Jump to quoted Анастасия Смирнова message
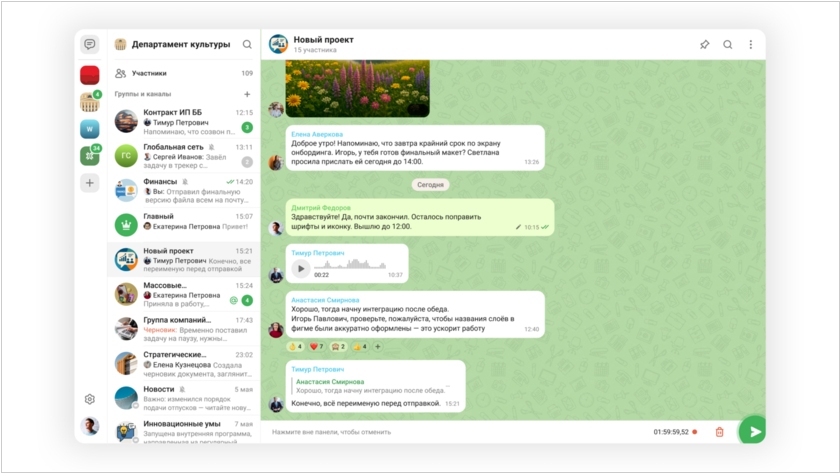The height and width of the screenshot is (473, 840). point(373,386)
